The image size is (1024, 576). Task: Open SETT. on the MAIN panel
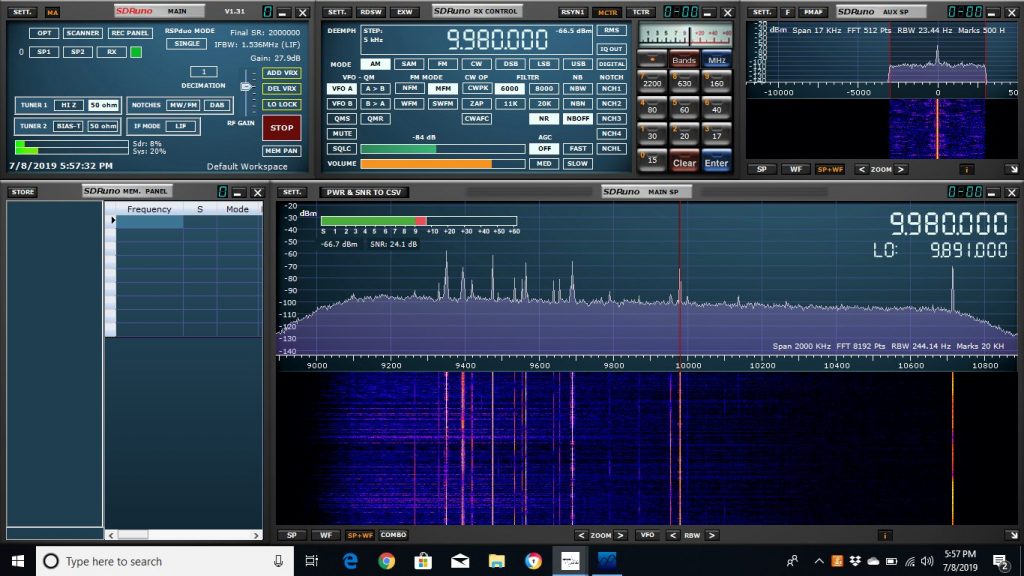click(20, 12)
